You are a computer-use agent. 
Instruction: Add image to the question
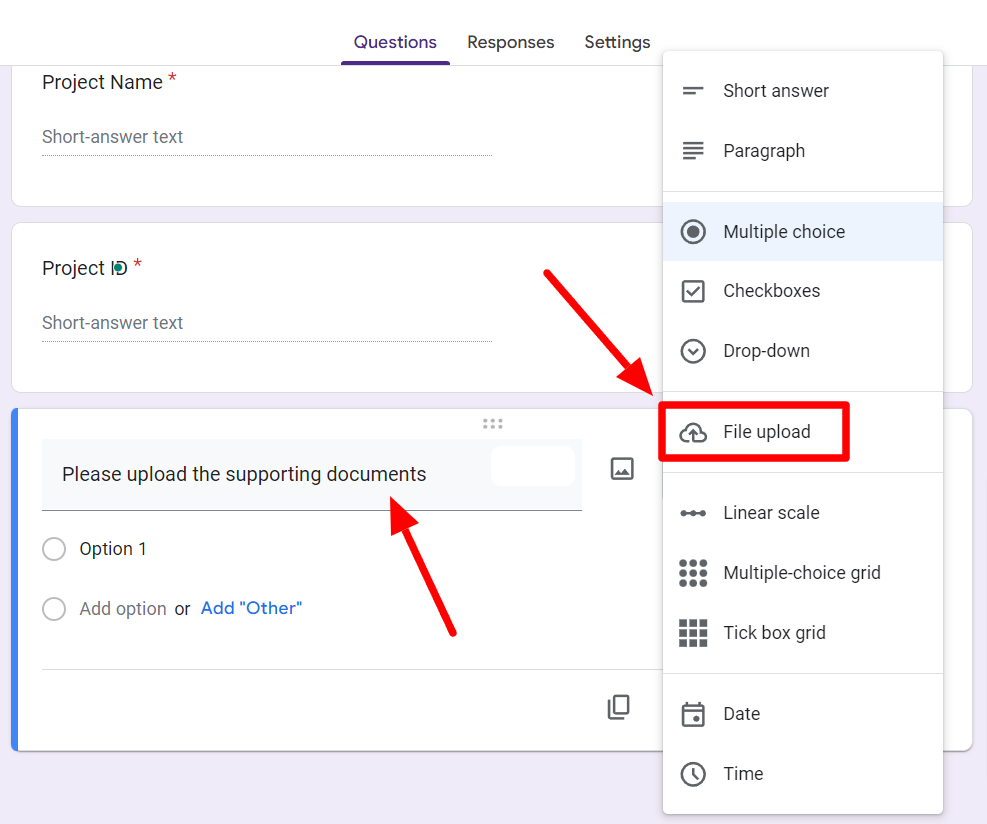(x=622, y=469)
